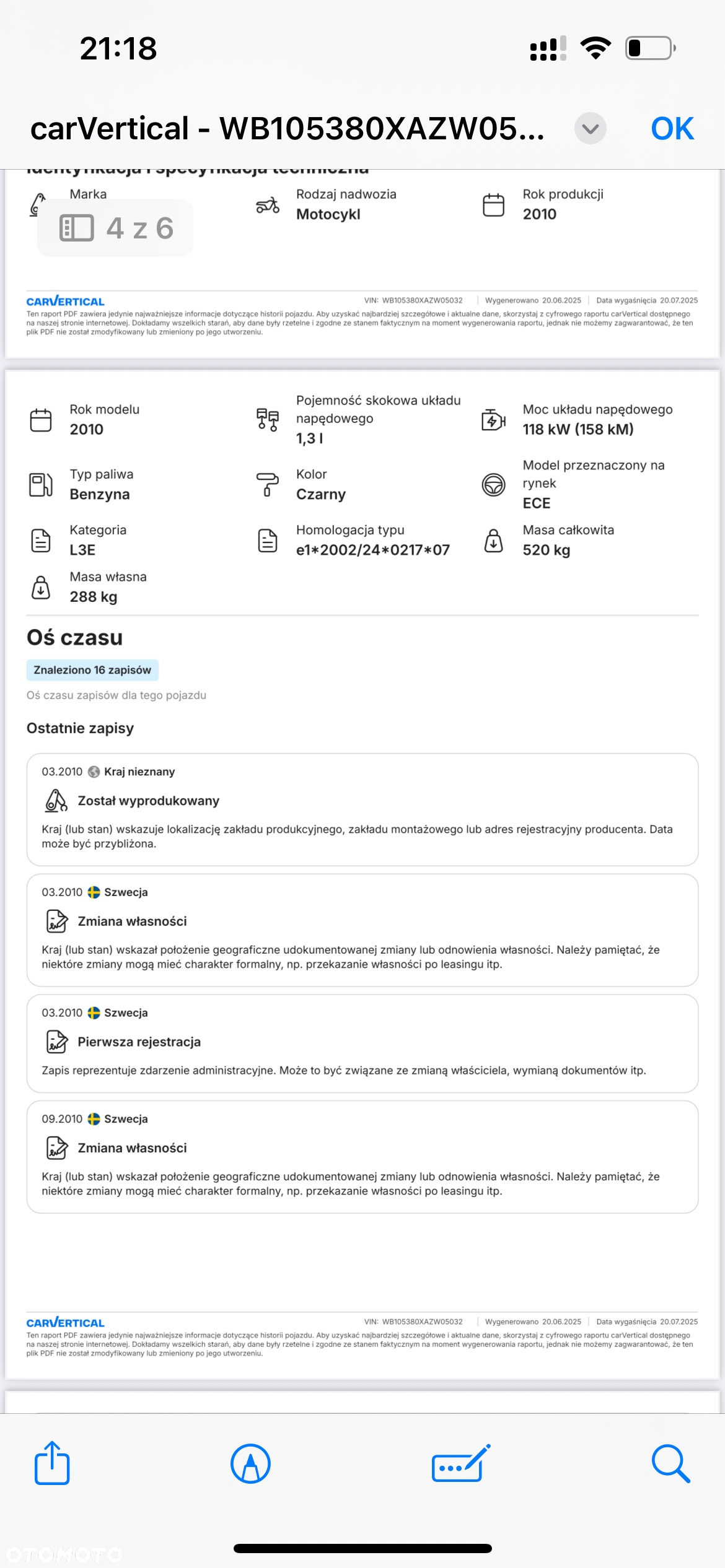The image size is (725, 1568).
Task: Tap the engine power icon
Action: coord(494,420)
